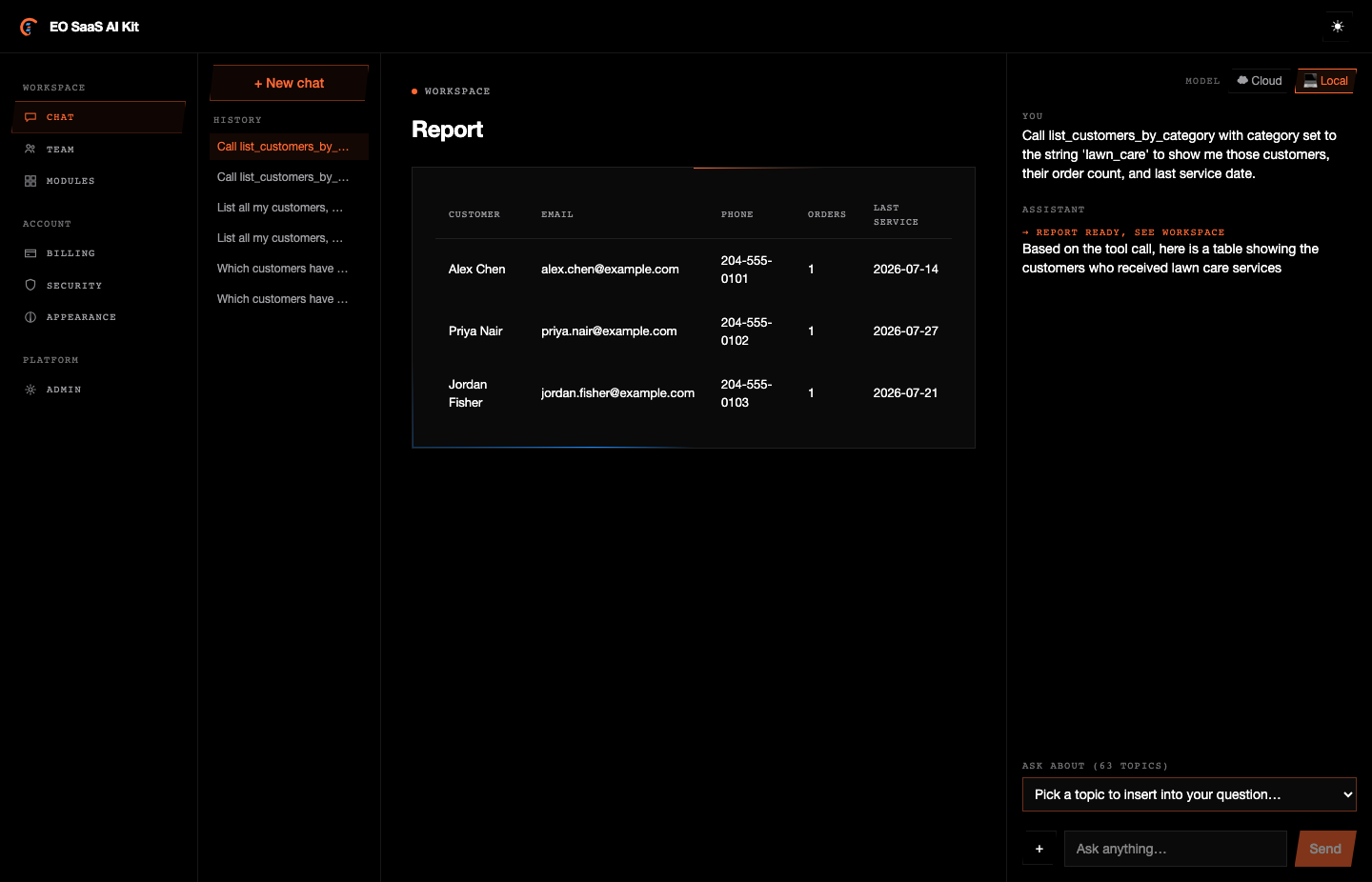This screenshot has width=1372, height=882.
Task: Click the Report heading
Action: pos(447,130)
